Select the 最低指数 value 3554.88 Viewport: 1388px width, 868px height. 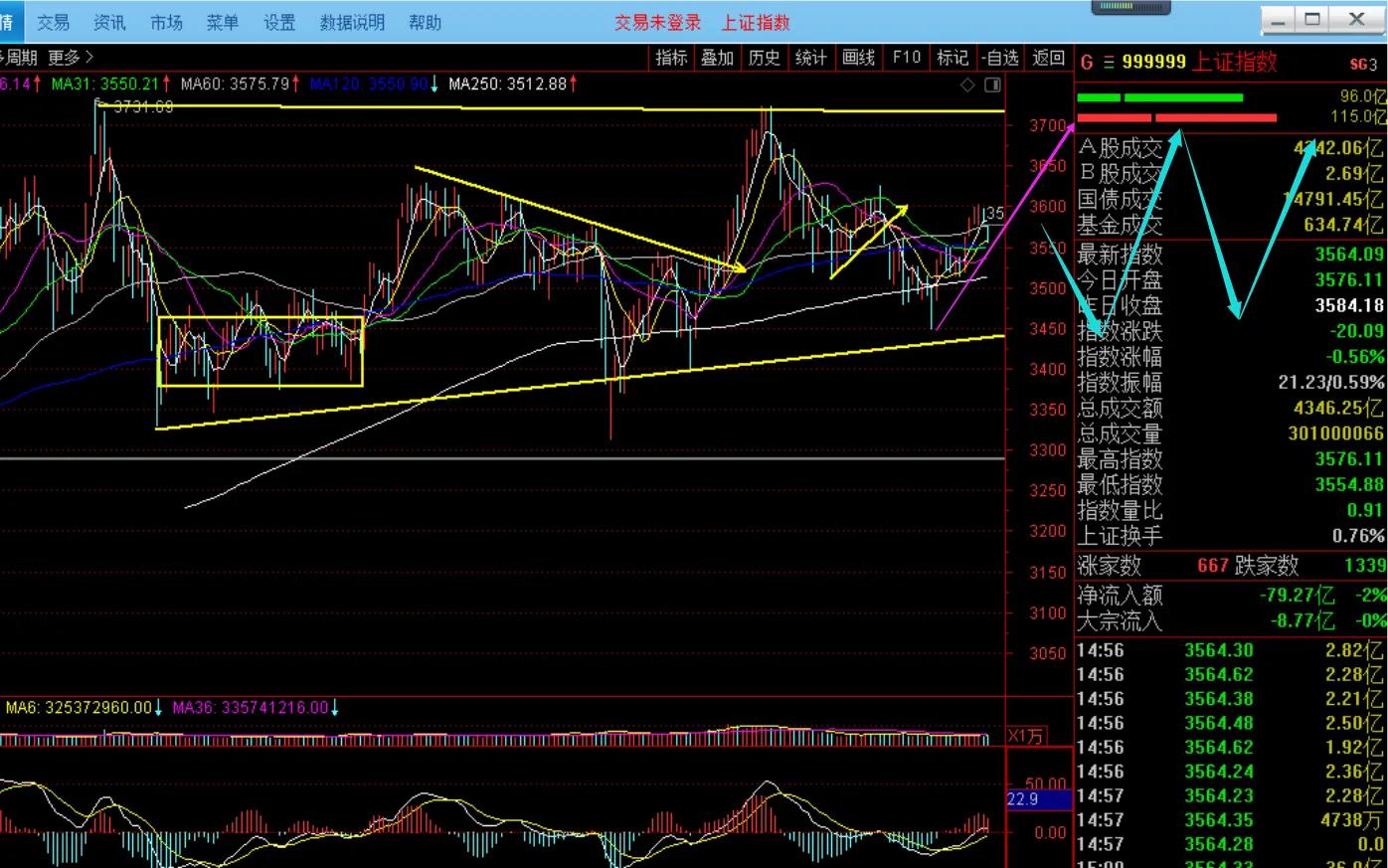(x=1349, y=484)
